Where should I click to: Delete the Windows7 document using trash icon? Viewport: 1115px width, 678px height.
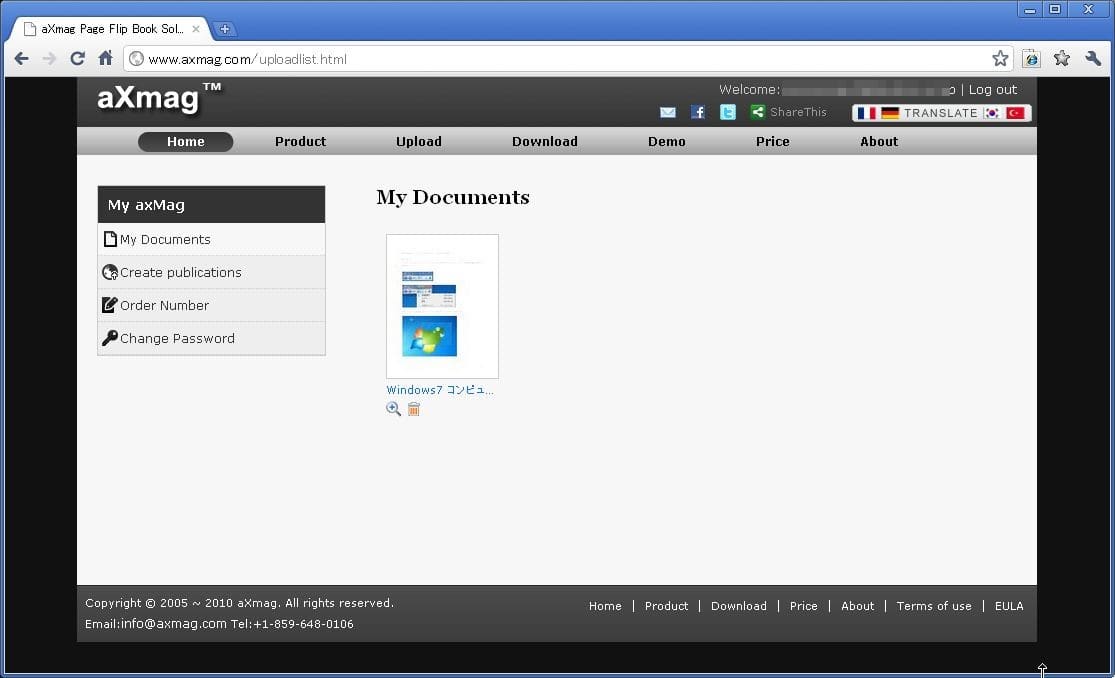[414, 409]
